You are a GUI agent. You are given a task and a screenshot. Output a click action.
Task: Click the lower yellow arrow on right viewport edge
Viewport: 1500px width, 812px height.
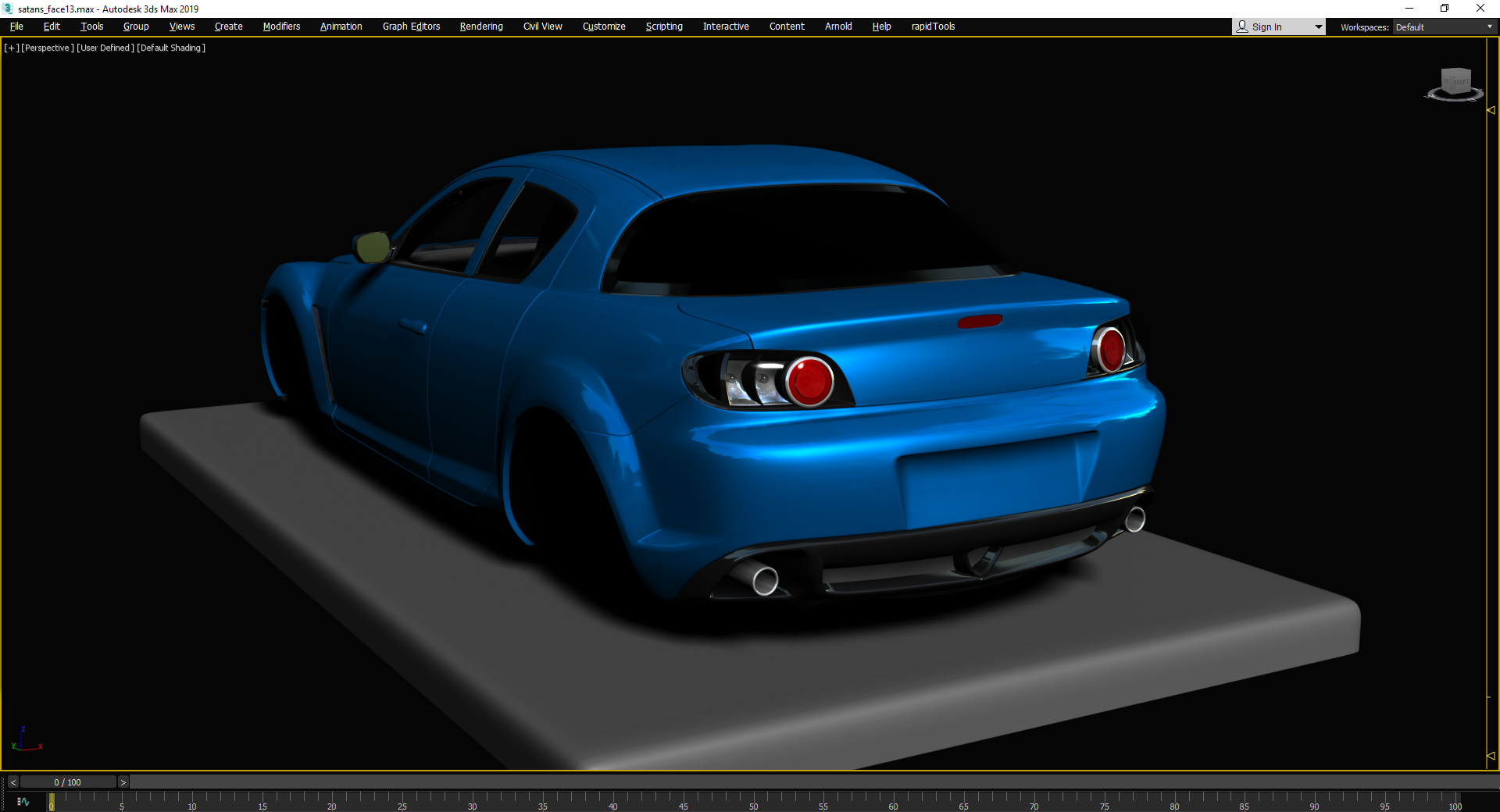pyautogui.click(x=1491, y=756)
